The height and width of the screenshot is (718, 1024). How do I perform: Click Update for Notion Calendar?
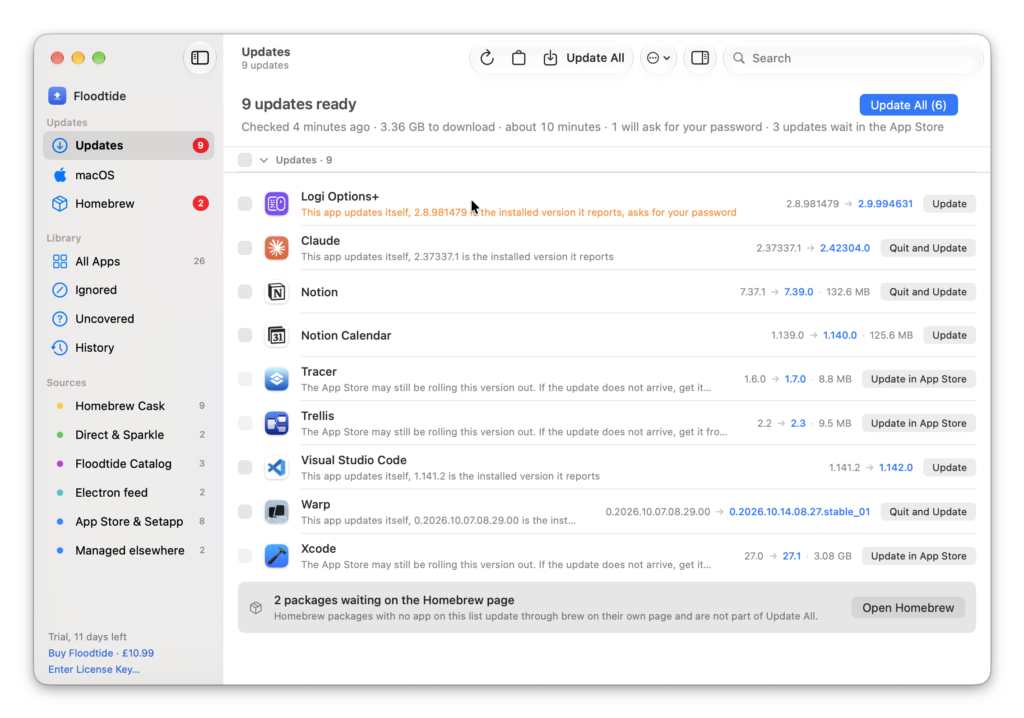949,336
